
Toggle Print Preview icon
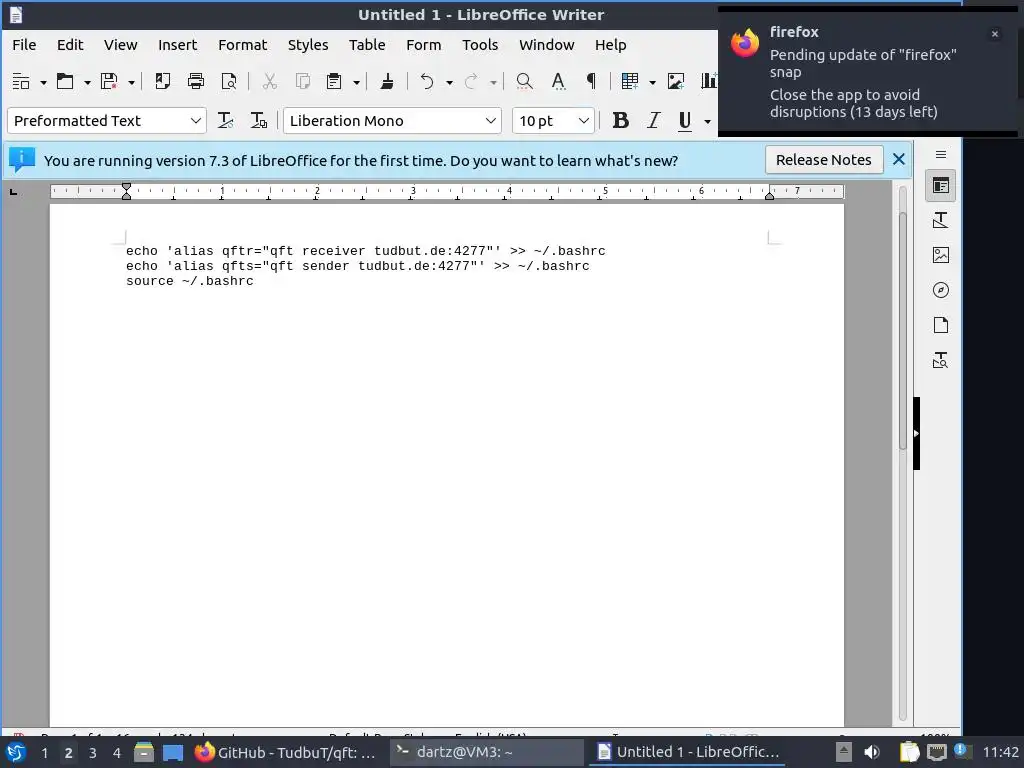tap(229, 82)
